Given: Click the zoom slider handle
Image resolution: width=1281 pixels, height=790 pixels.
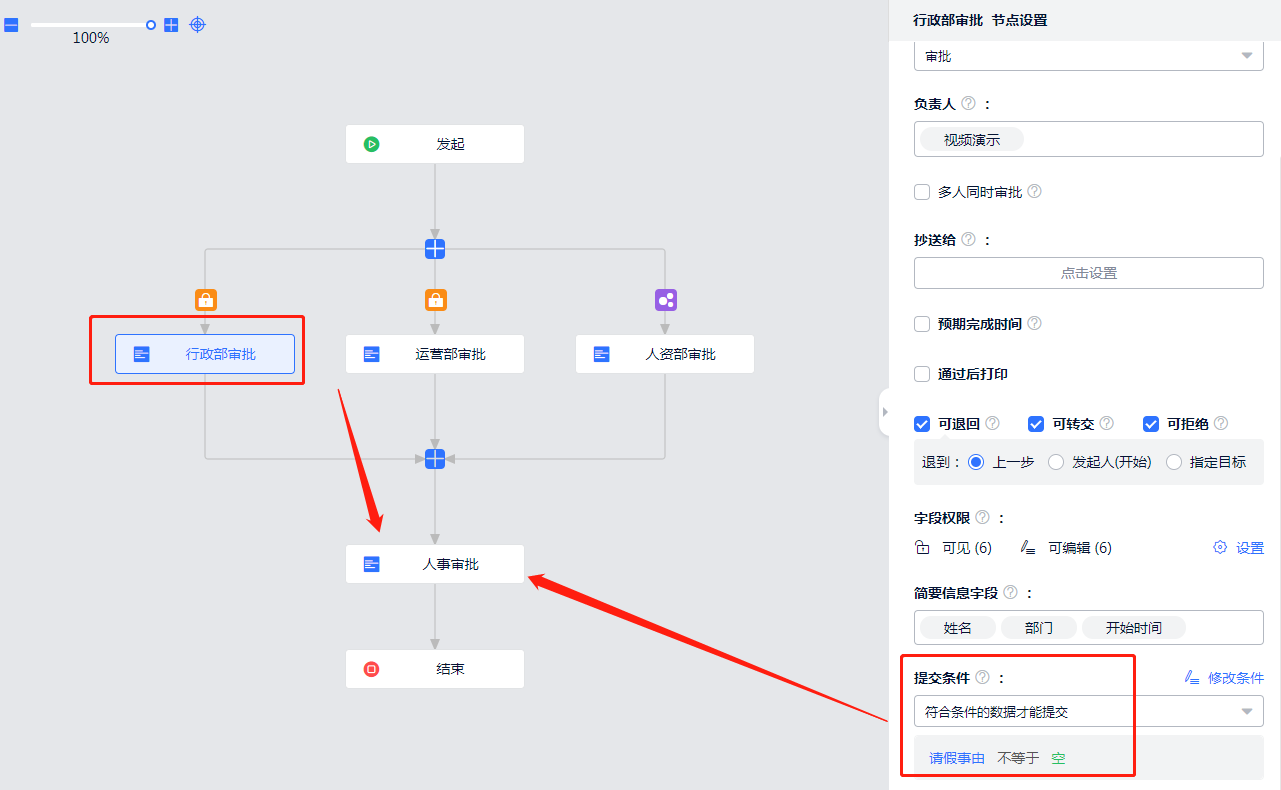Looking at the screenshot, I should click(x=151, y=25).
